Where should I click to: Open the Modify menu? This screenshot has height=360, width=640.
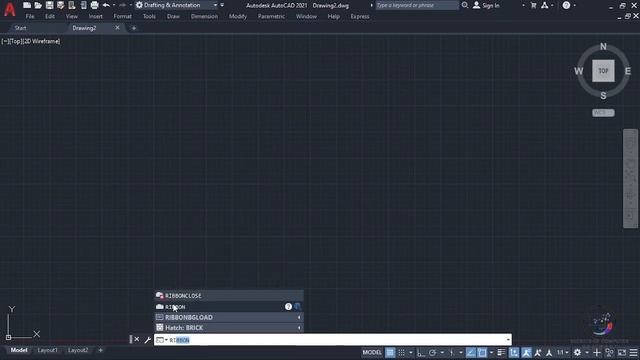238,17
